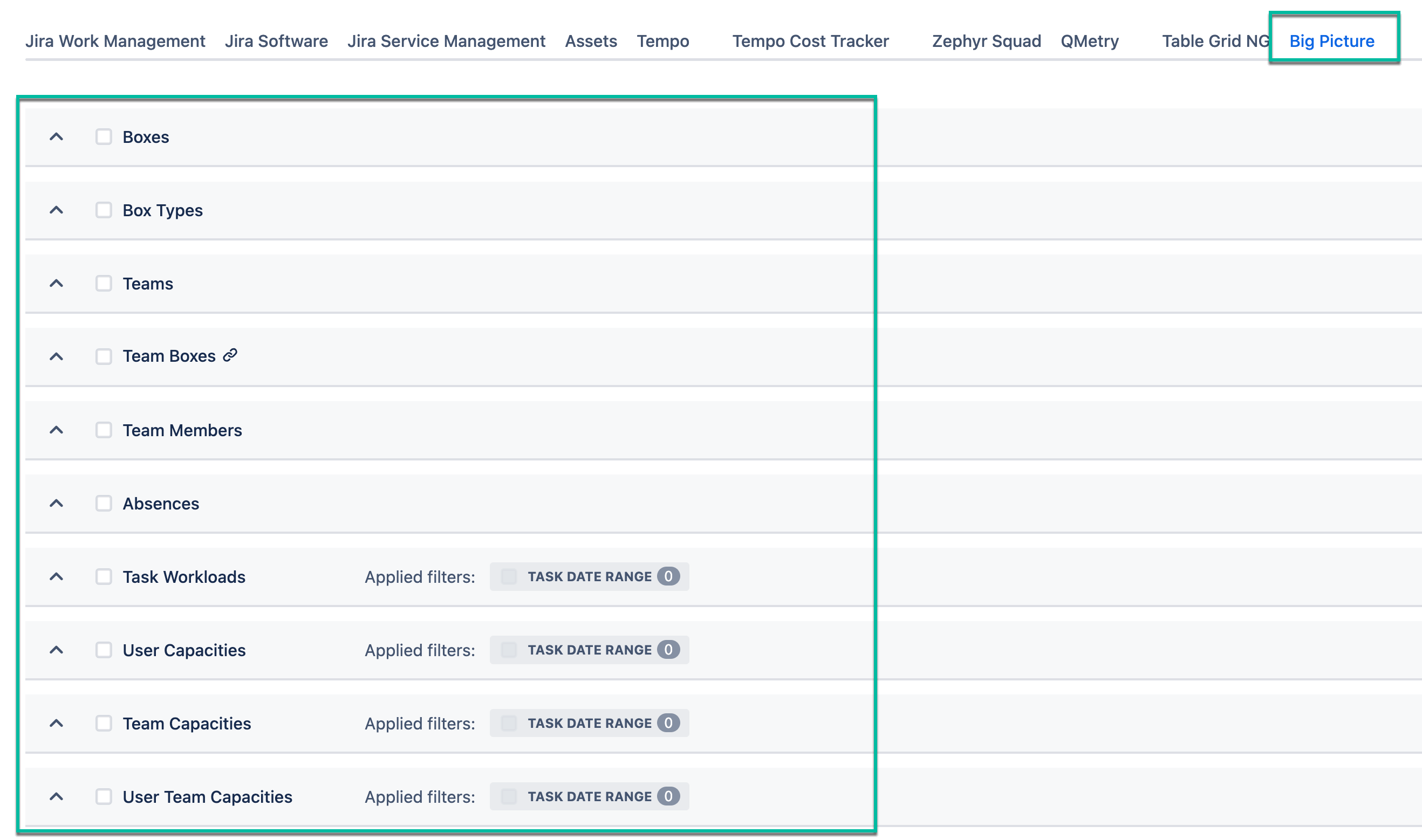This screenshot has height=840, width=1422.
Task: Click the Task Date Range filter chip under User Team Capacities
Action: (x=508, y=796)
